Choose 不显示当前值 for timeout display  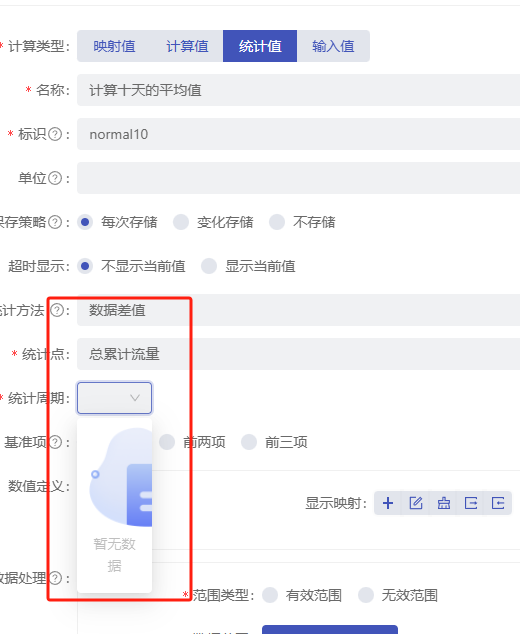[x=85, y=266]
